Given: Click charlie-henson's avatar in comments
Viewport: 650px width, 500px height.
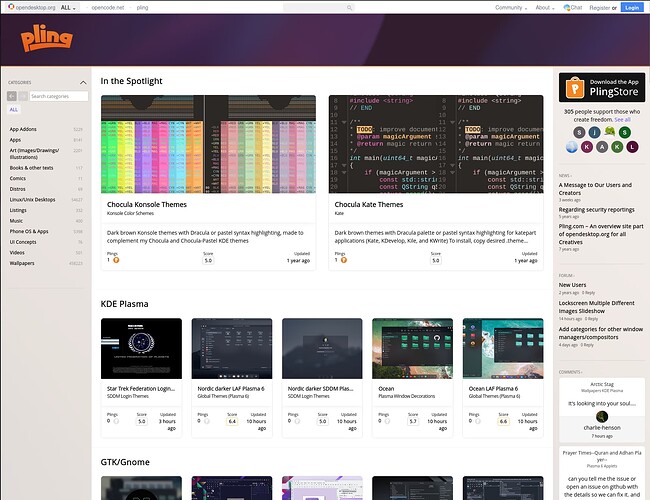Looking at the screenshot, I should tap(602, 416).
